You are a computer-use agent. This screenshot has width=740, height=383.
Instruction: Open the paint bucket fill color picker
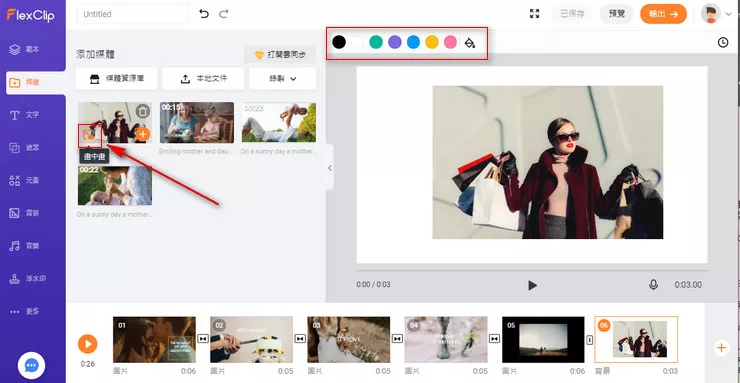470,42
